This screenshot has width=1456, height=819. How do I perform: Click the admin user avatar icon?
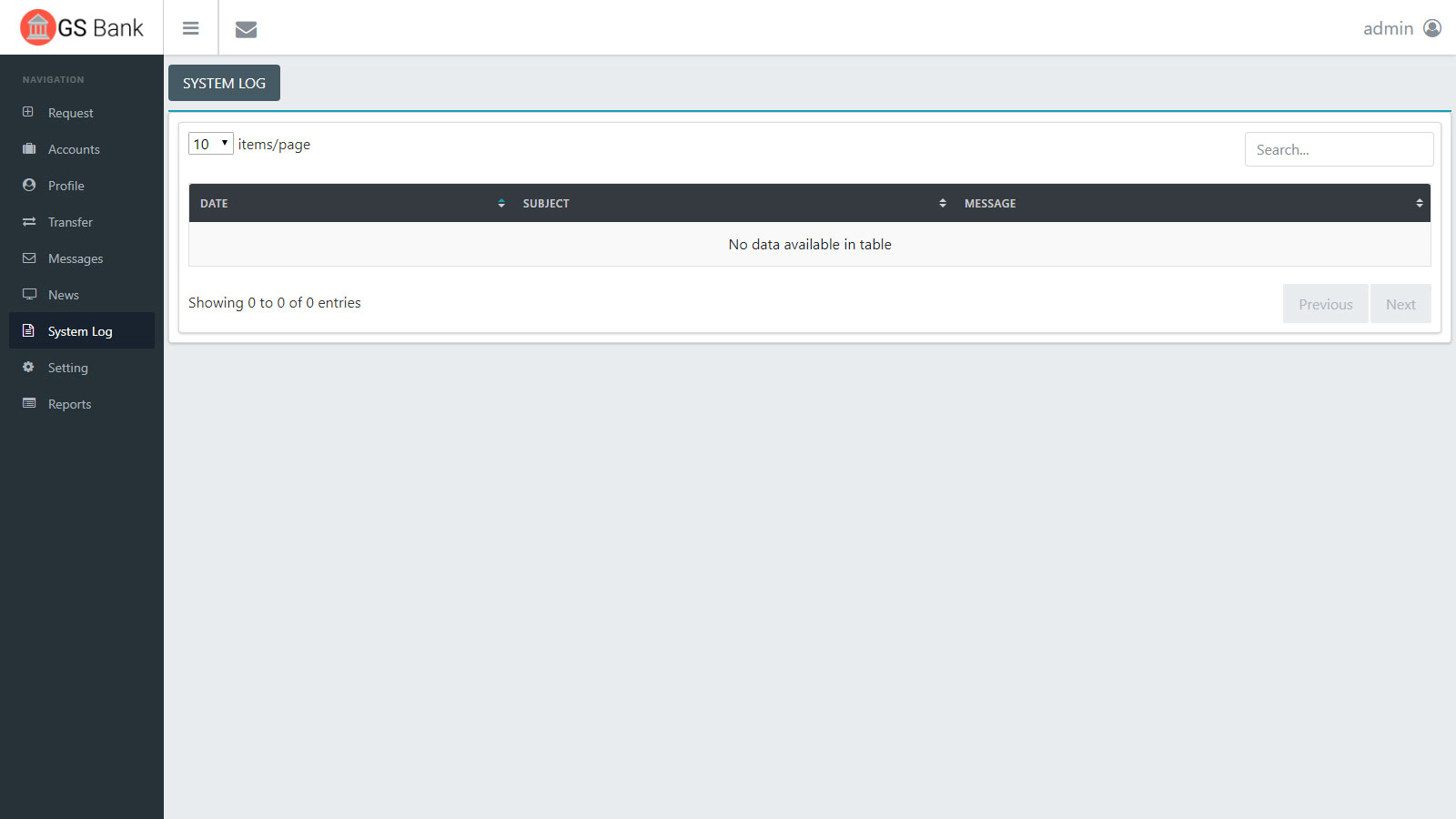(1432, 28)
